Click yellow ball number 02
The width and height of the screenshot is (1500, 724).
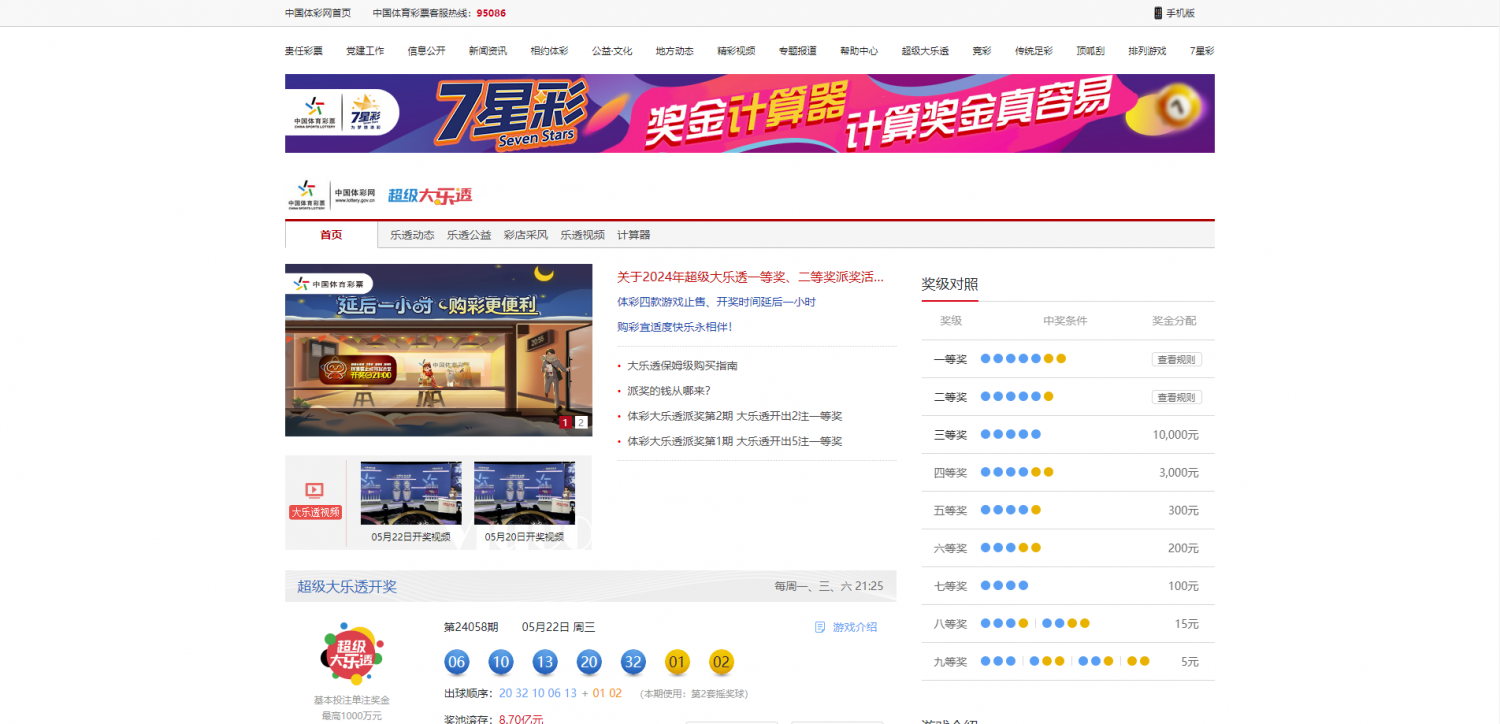[722, 662]
